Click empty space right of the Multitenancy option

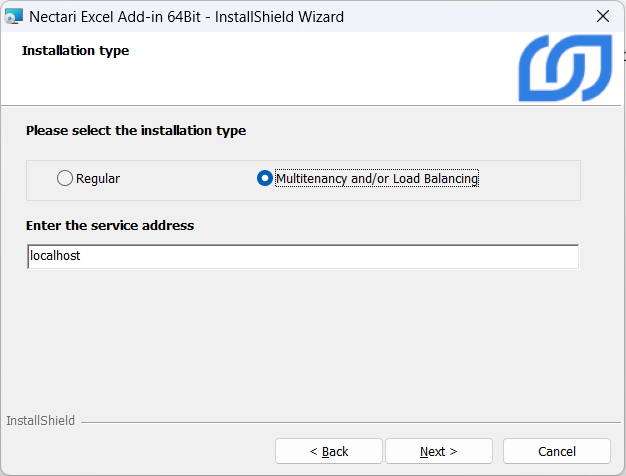coord(530,180)
